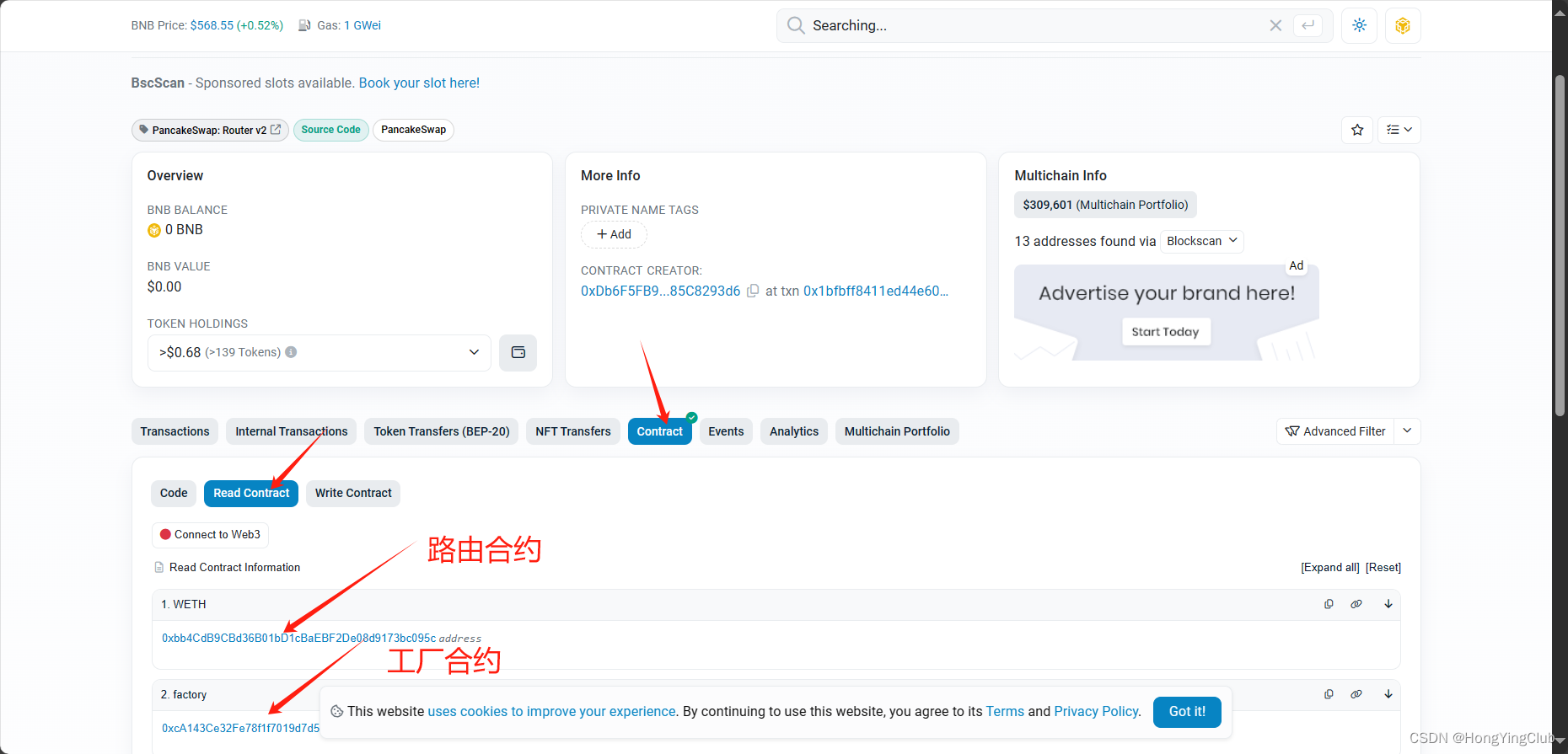Click Start Today on the ad

pyautogui.click(x=1165, y=332)
